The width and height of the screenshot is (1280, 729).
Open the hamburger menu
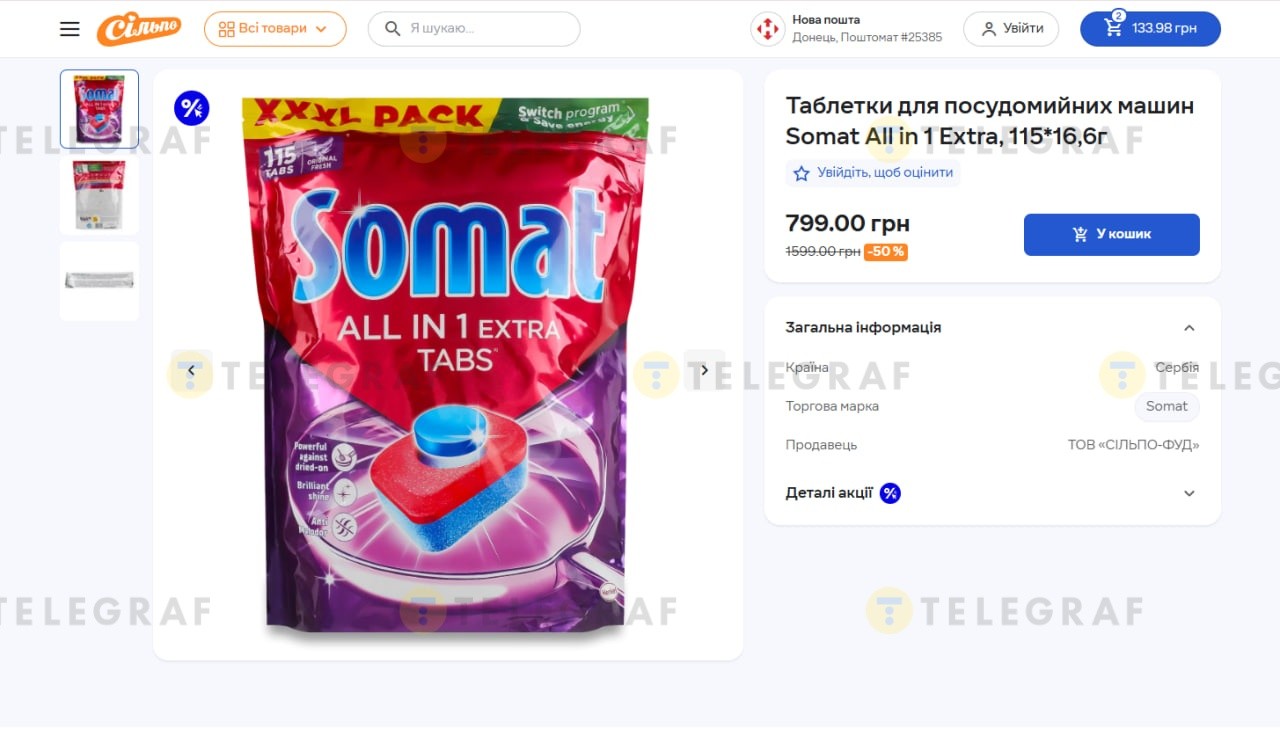[69, 29]
